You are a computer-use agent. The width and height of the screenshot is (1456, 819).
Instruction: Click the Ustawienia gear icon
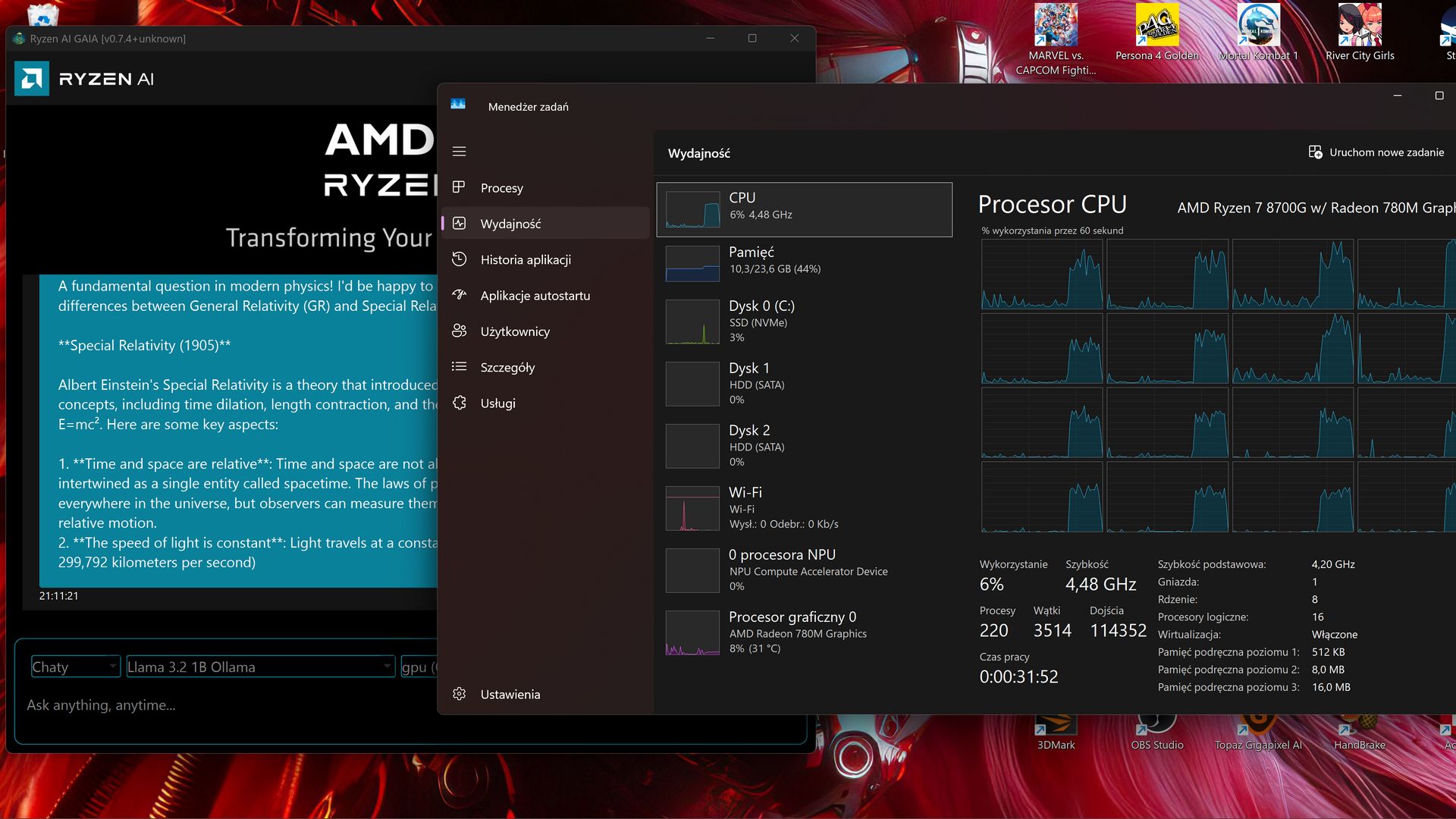459,694
